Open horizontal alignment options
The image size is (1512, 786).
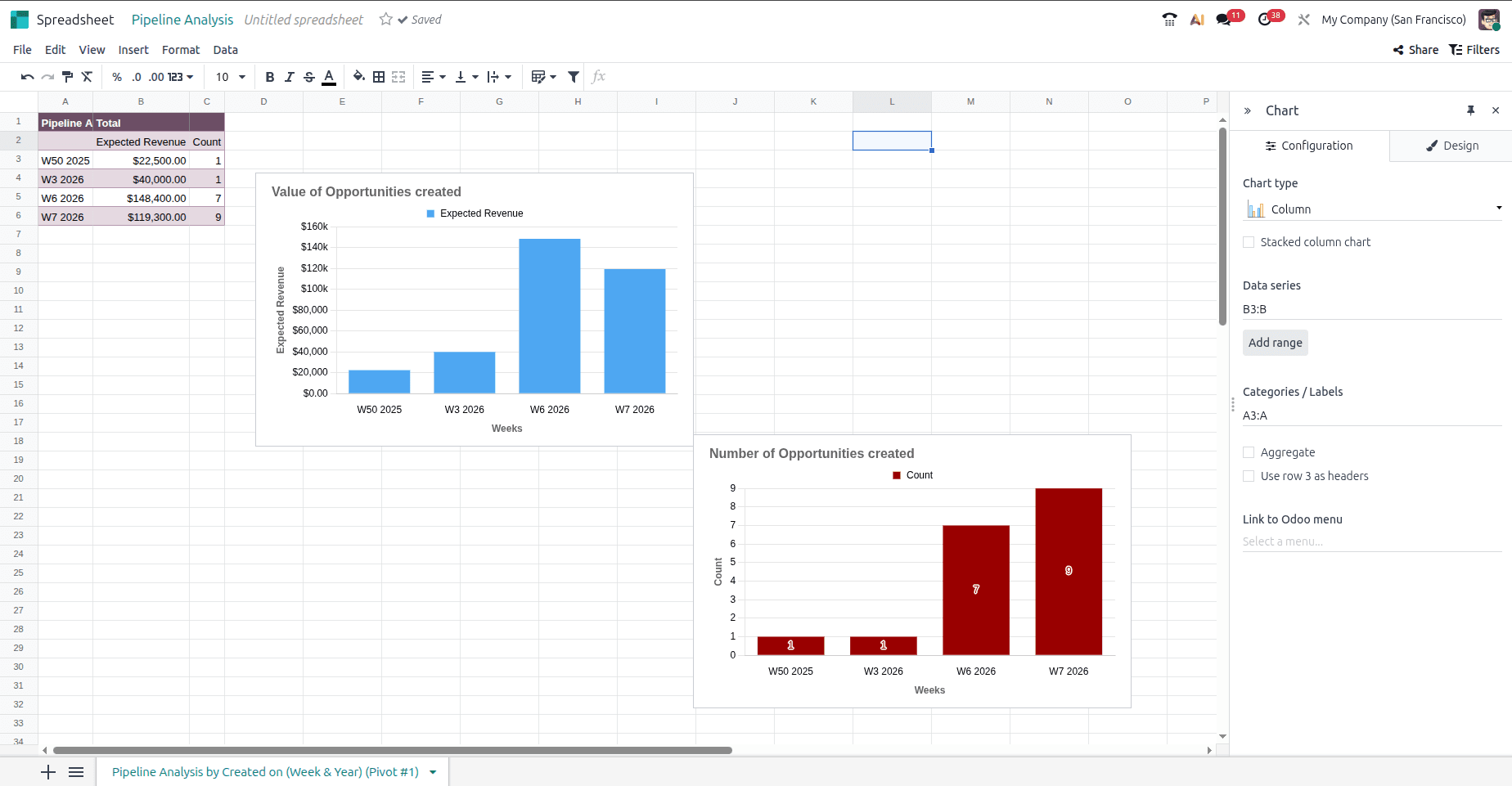coord(434,77)
